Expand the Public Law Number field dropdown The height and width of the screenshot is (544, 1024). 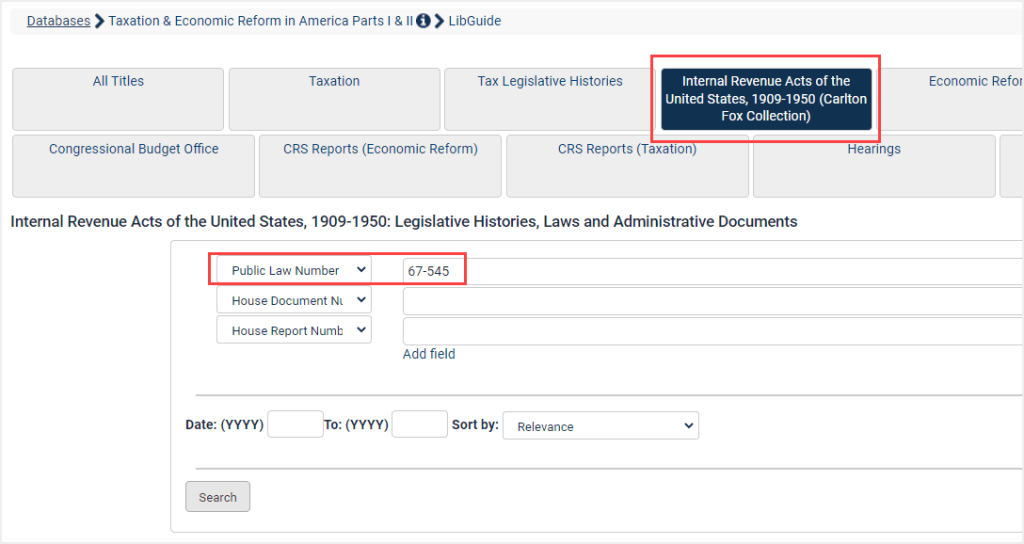tap(294, 270)
